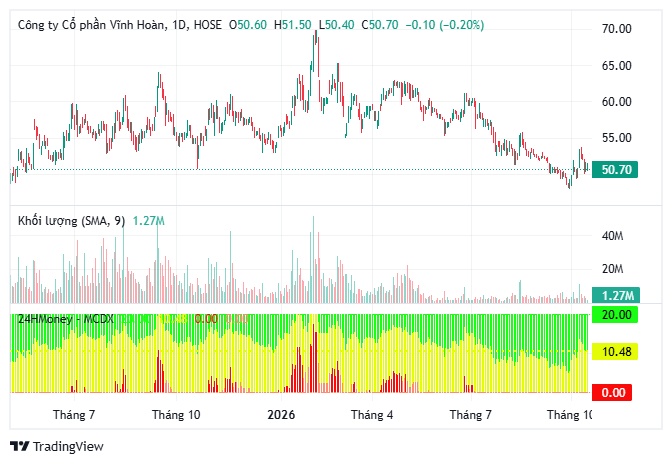Select the 24HMoney - MCDX indicator label
Viewport: 672px width, 464px height.
(66, 319)
